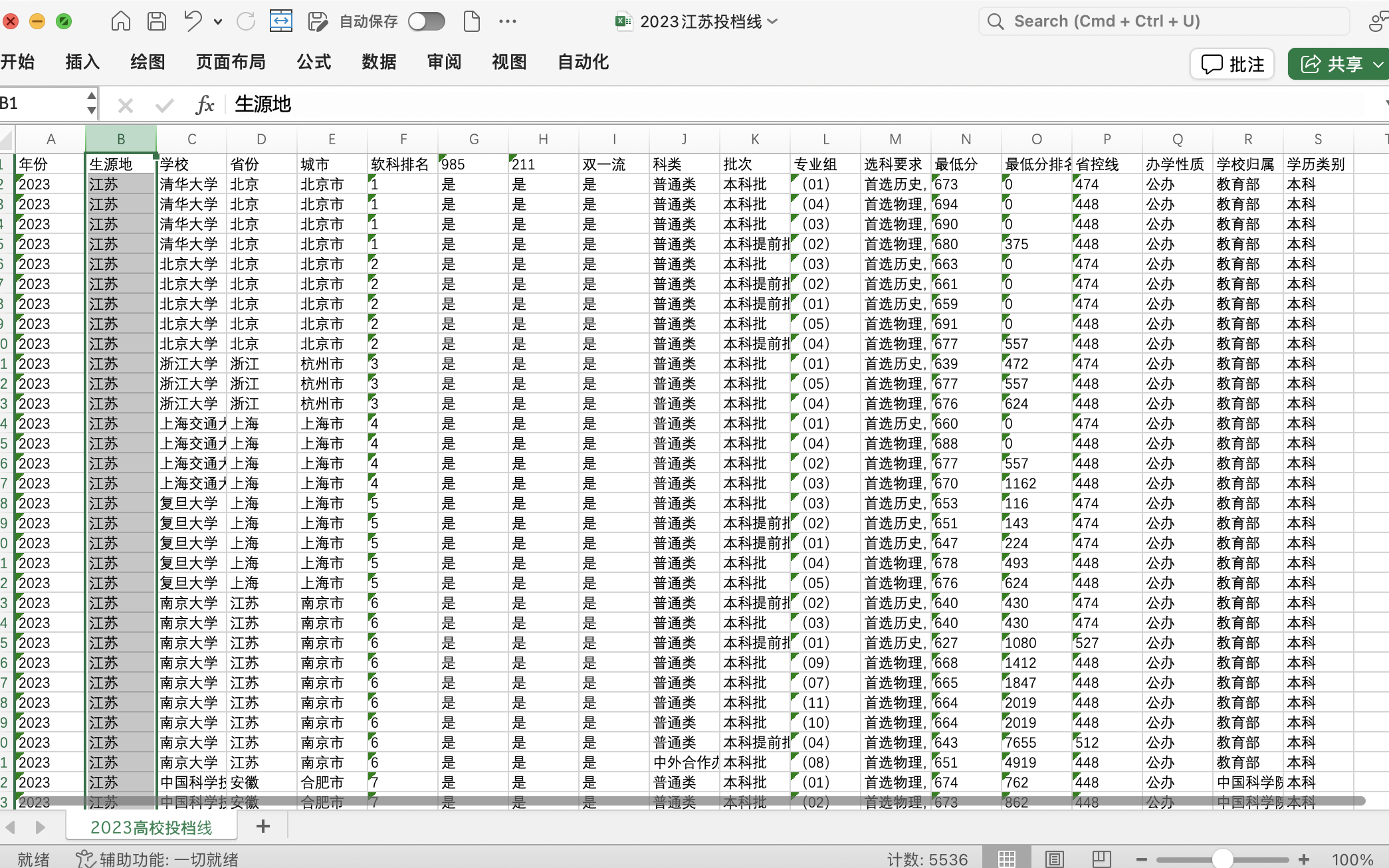Click the Save floppy disk icon

point(157,21)
